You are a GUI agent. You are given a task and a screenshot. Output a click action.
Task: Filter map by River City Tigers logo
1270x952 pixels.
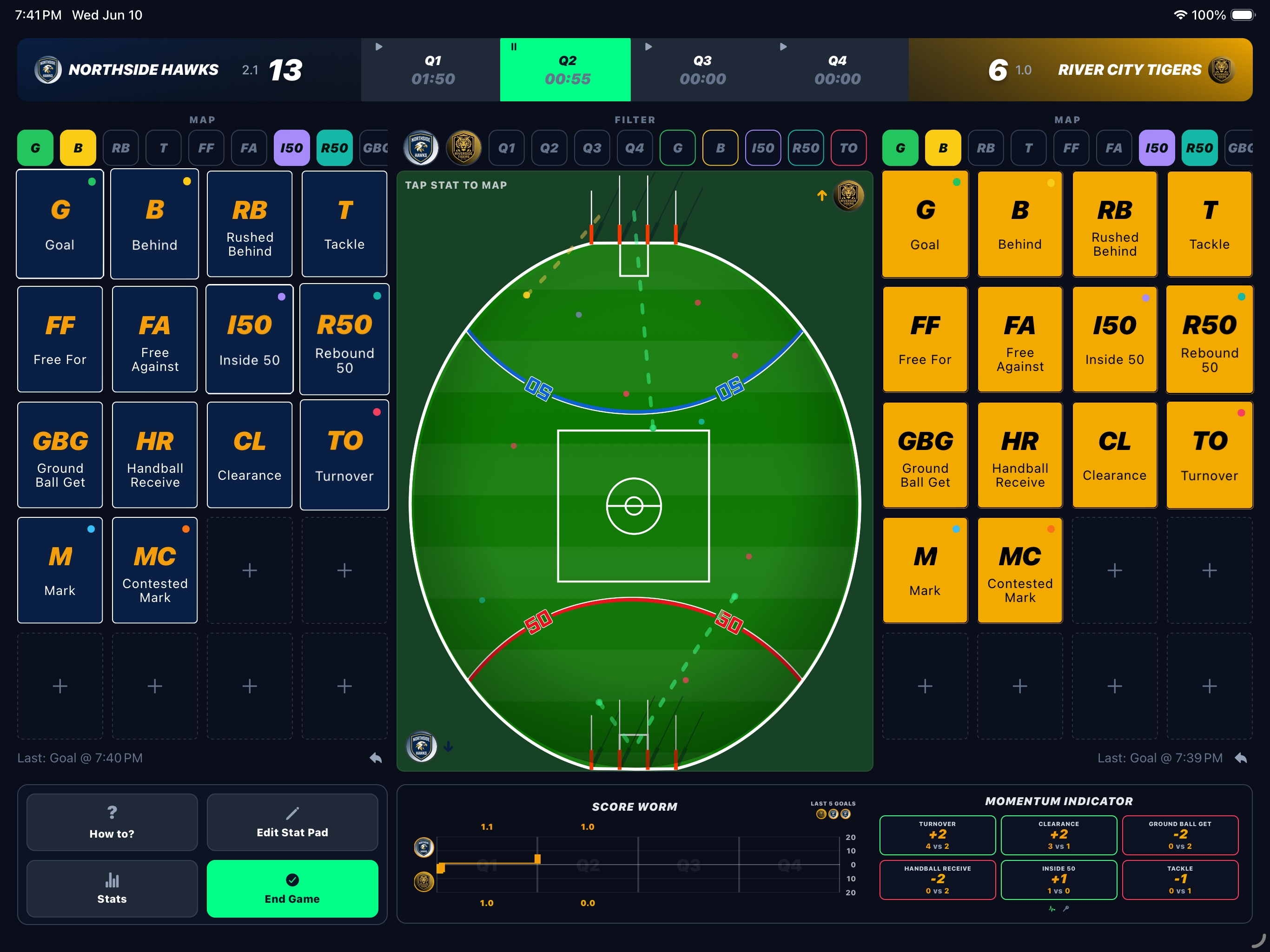(463, 148)
